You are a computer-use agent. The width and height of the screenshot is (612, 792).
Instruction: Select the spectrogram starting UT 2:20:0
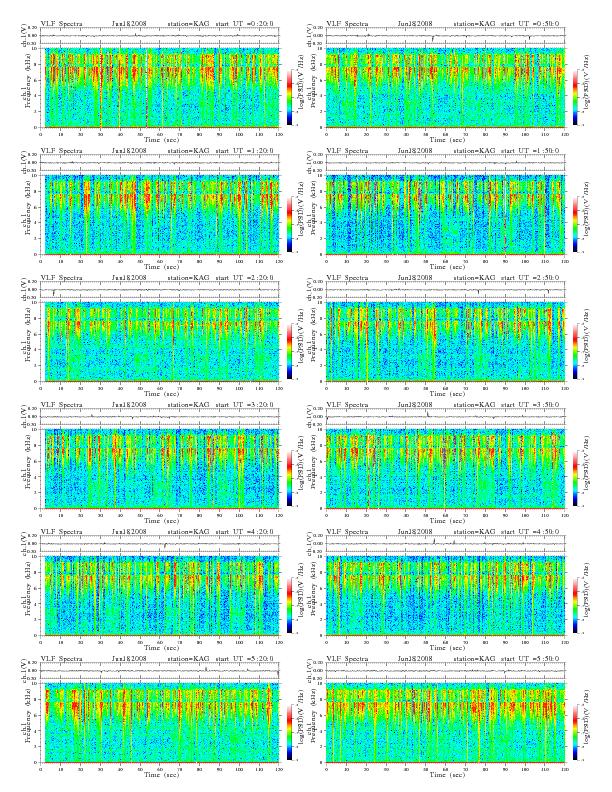click(160, 342)
